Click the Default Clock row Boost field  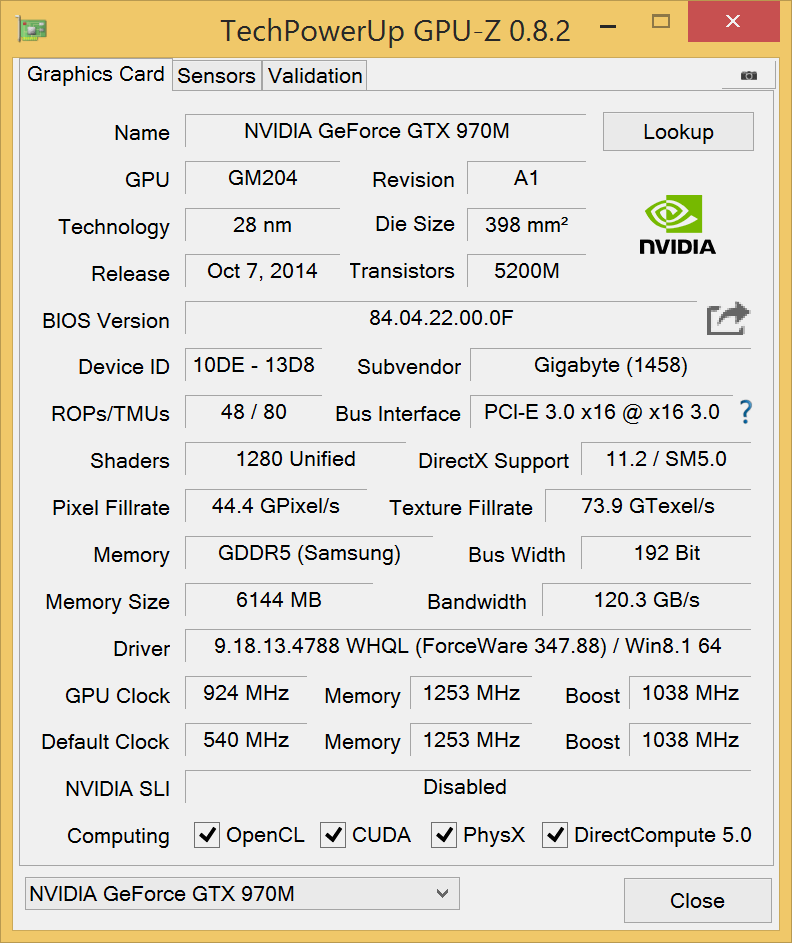(690, 740)
